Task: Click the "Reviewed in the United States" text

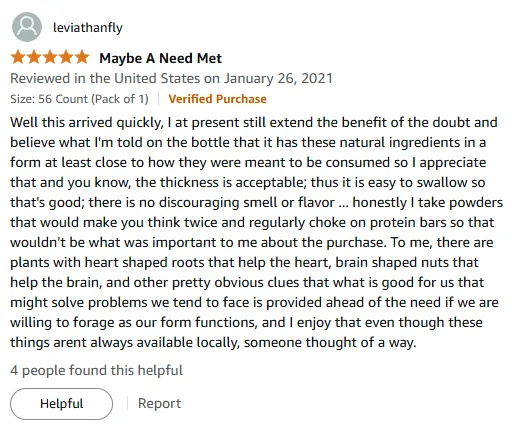Action: 105,79
